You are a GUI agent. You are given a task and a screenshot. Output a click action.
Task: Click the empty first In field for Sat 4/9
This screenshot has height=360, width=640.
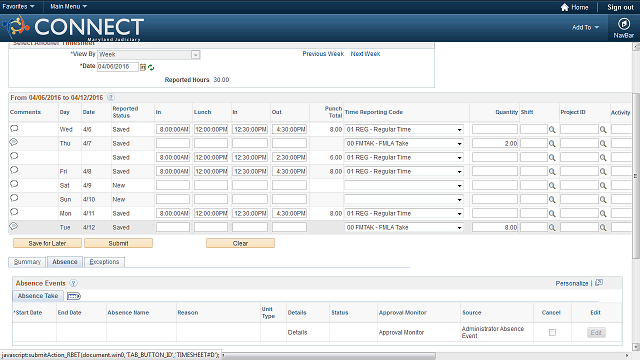(x=173, y=185)
